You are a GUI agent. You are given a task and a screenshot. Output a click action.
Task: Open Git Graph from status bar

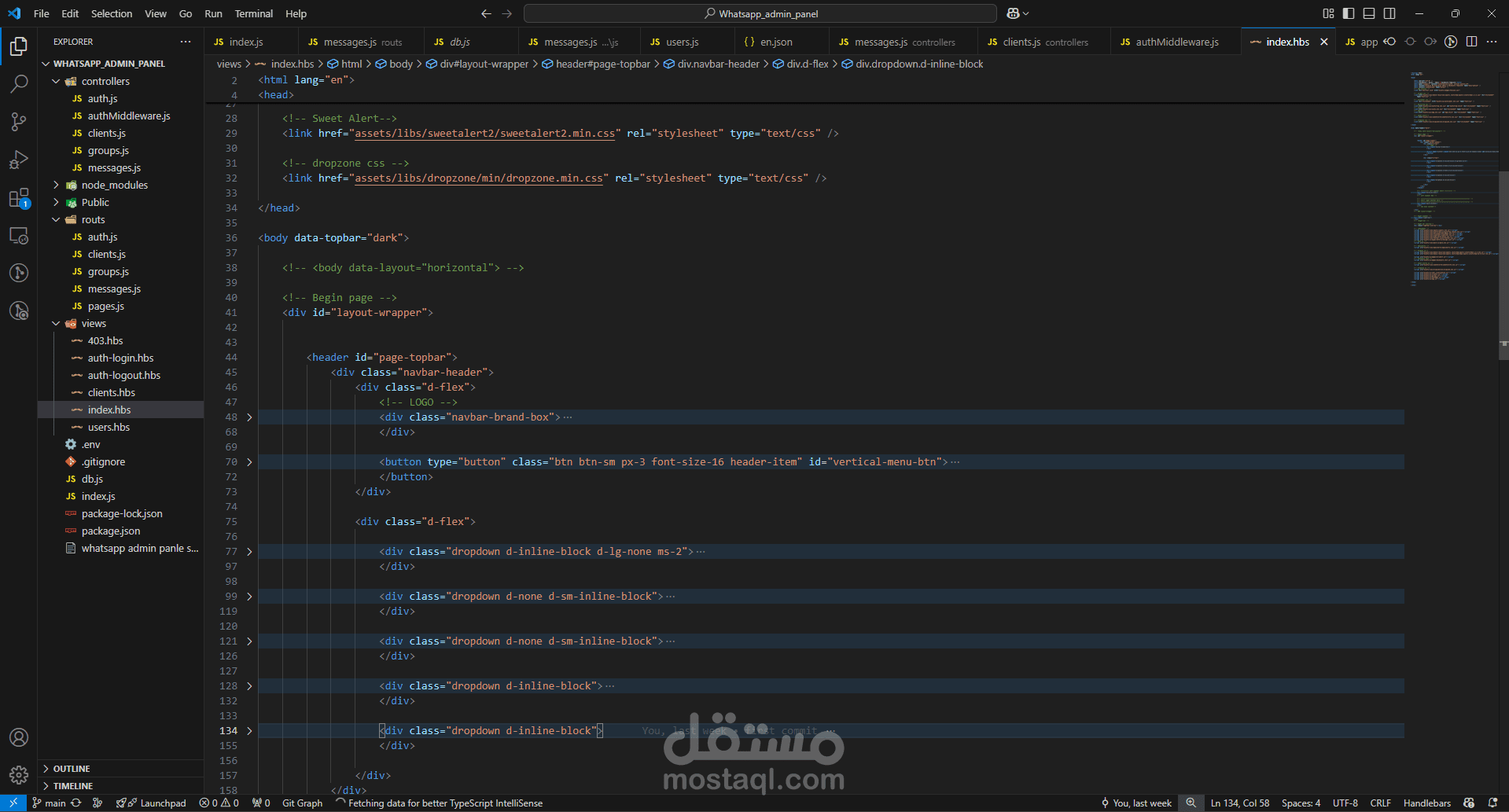pos(302,803)
